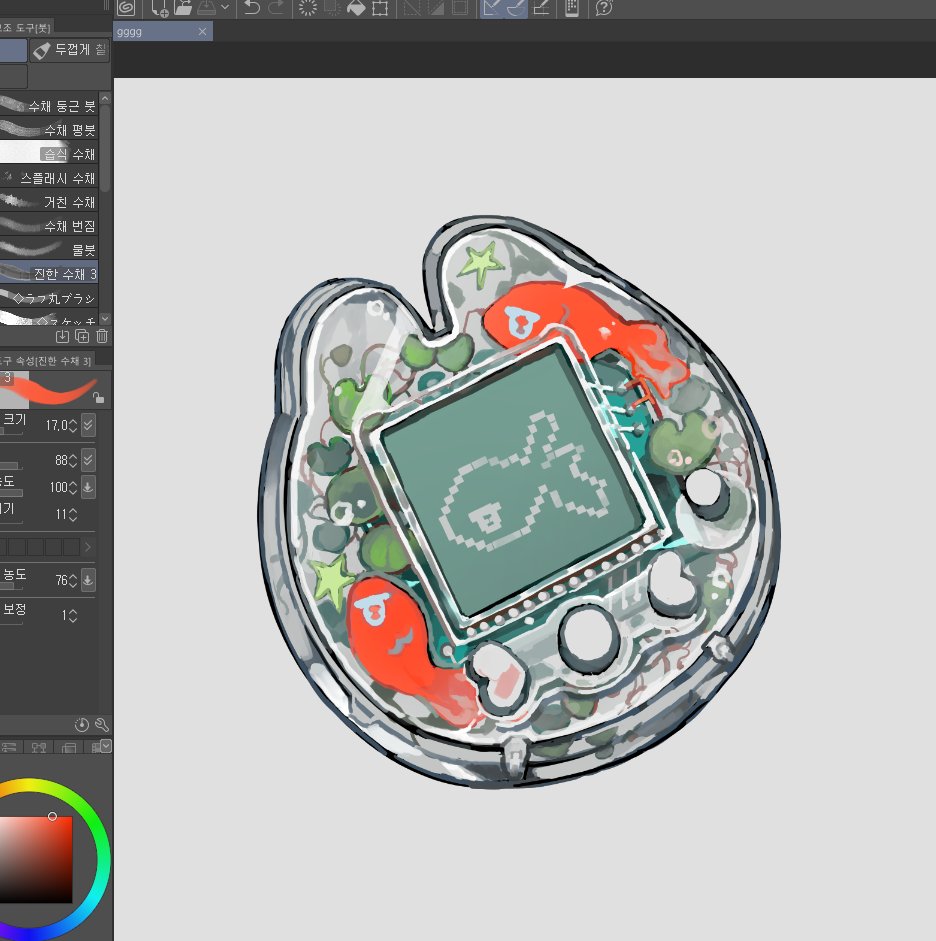Viewport: 936px width, 941px height.
Task: Reset tool properties with clock-arrow icon
Action: (x=82, y=725)
